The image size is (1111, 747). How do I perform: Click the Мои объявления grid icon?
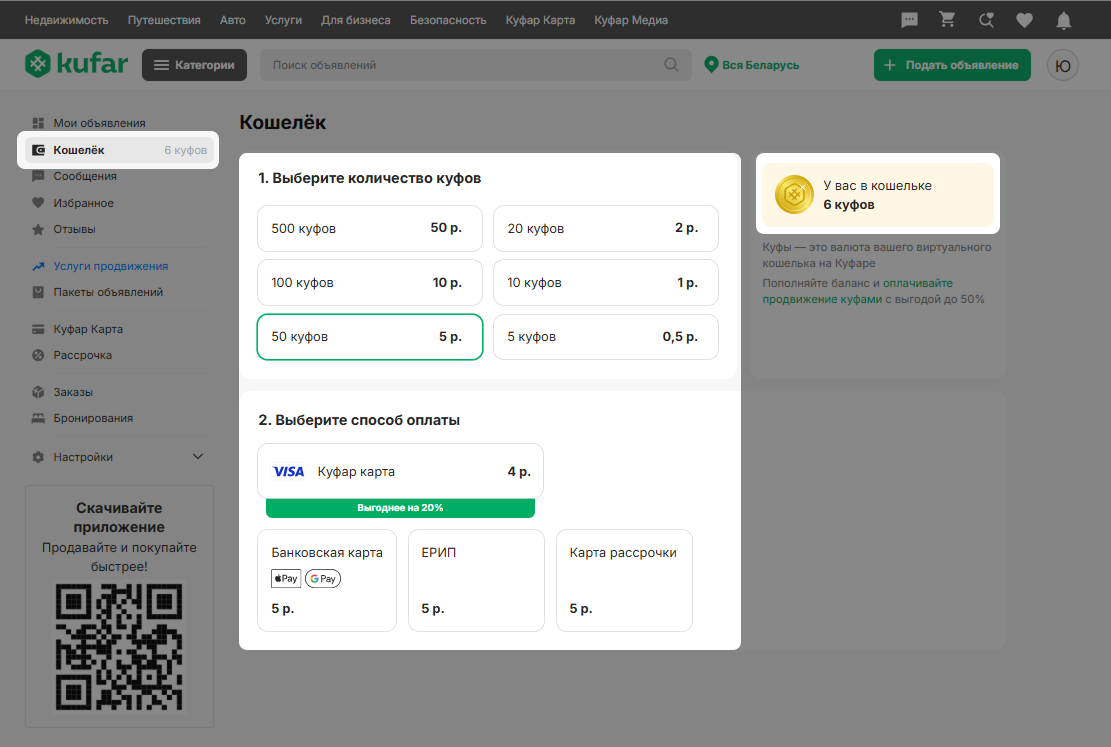coord(38,123)
